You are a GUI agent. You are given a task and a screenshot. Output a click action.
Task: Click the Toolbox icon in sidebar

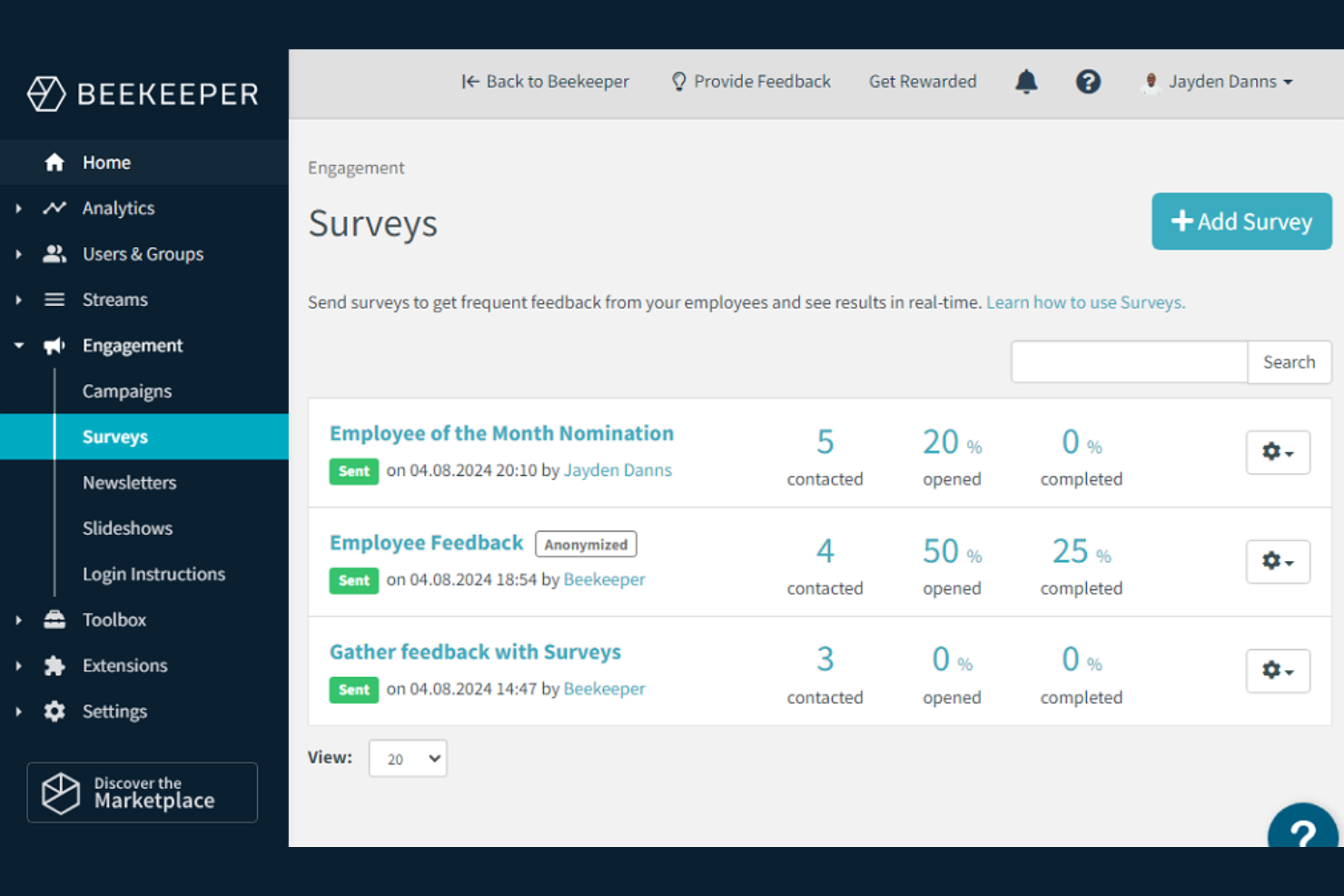54,620
